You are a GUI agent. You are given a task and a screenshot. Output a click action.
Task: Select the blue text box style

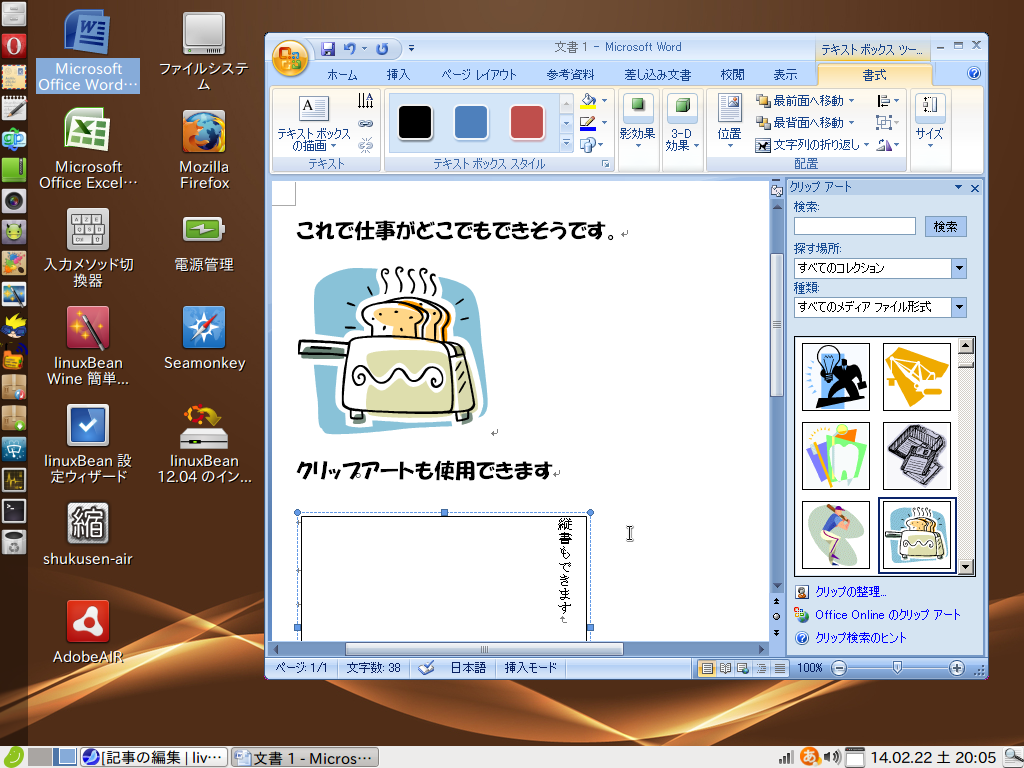(471, 122)
